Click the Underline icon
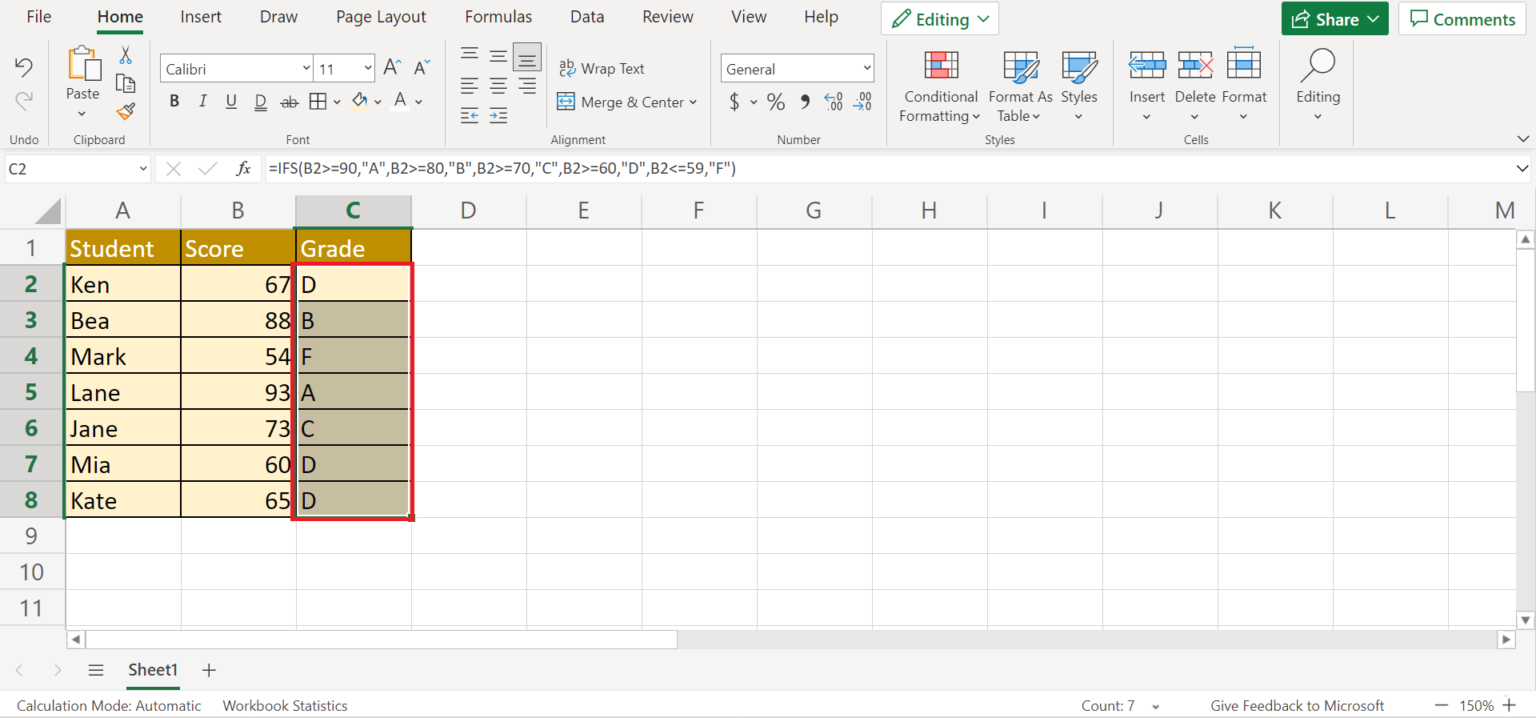This screenshot has height=718, width=1536. (230, 101)
